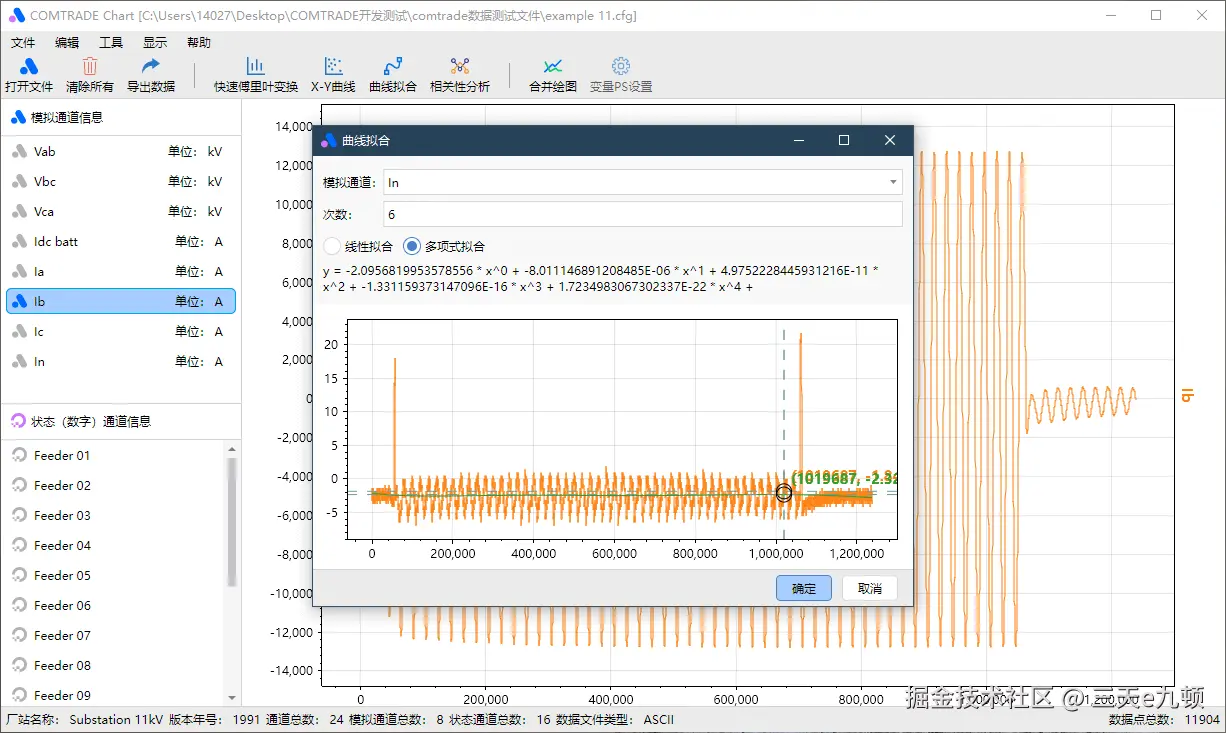The image size is (1226, 733).
Task: Click the 取消 button
Action: tap(870, 588)
